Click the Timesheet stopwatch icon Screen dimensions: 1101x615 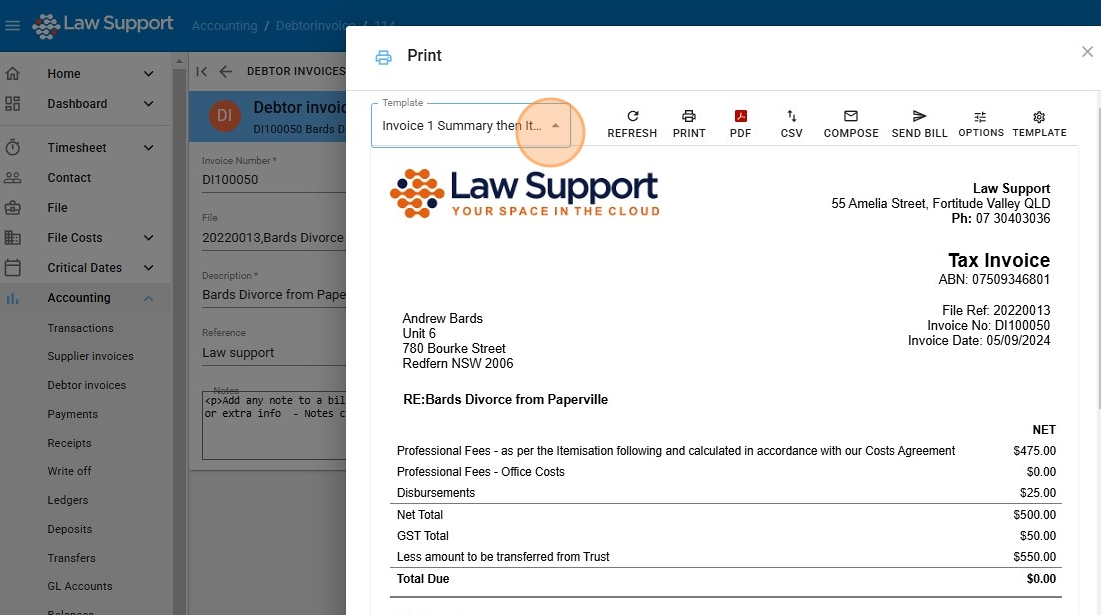click(x=13, y=147)
